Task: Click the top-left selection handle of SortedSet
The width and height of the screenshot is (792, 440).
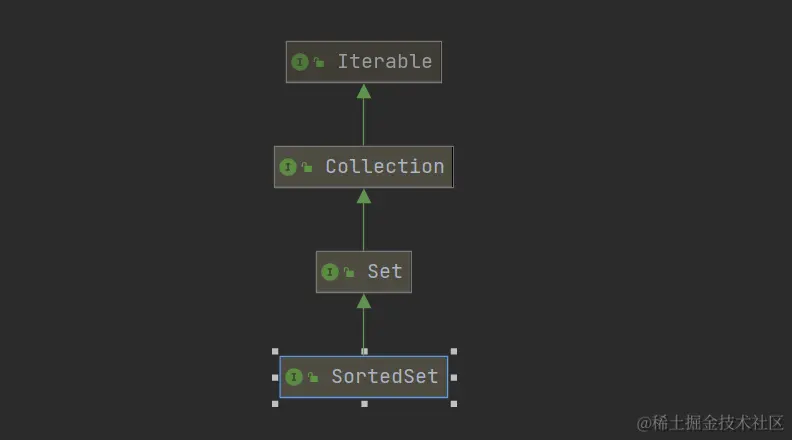Action: (x=275, y=351)
